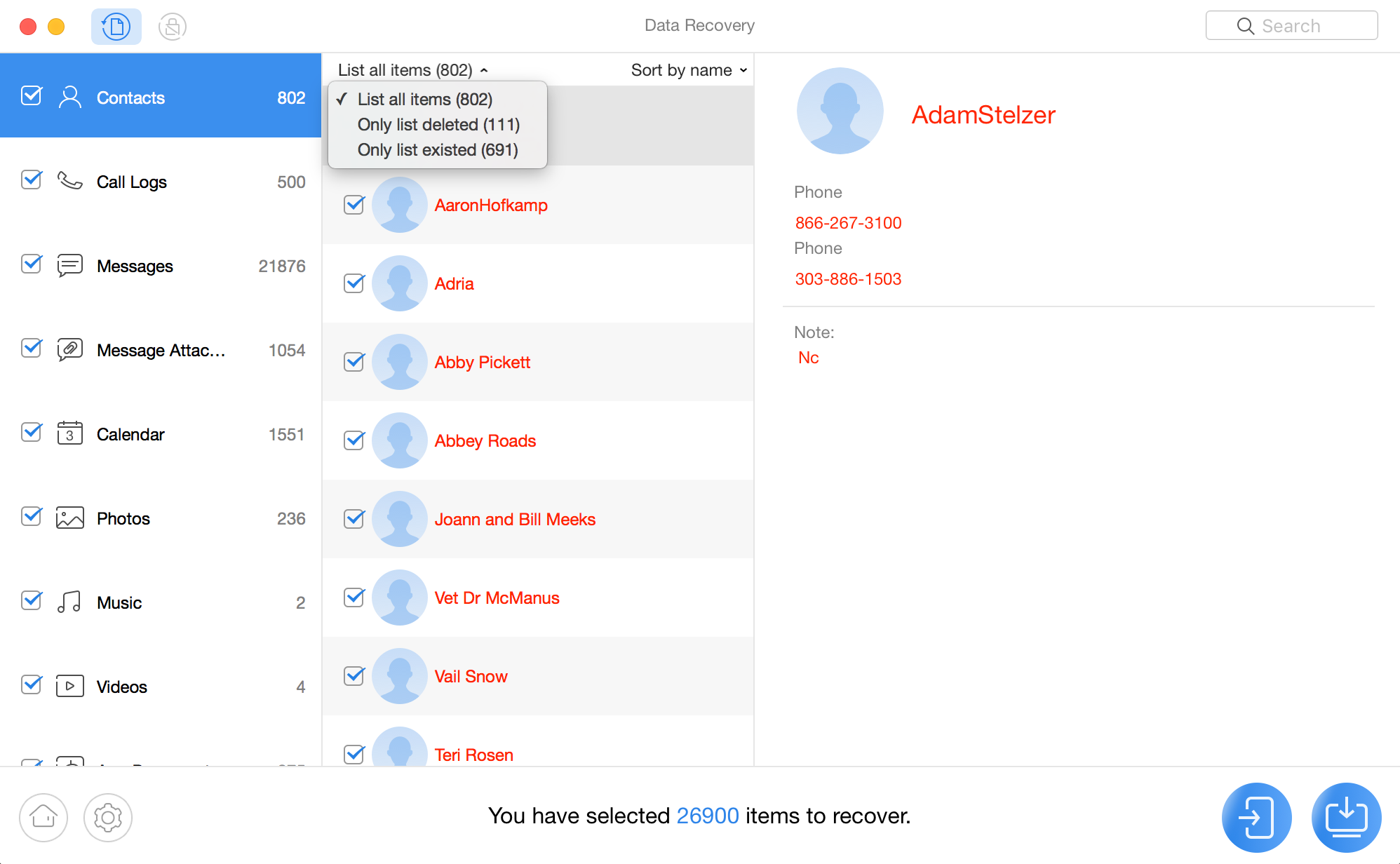Image resolution: width=1400 pixels, height=864 pixels.
Task: Click the Calendar sidebar icon
Action: 69,434
